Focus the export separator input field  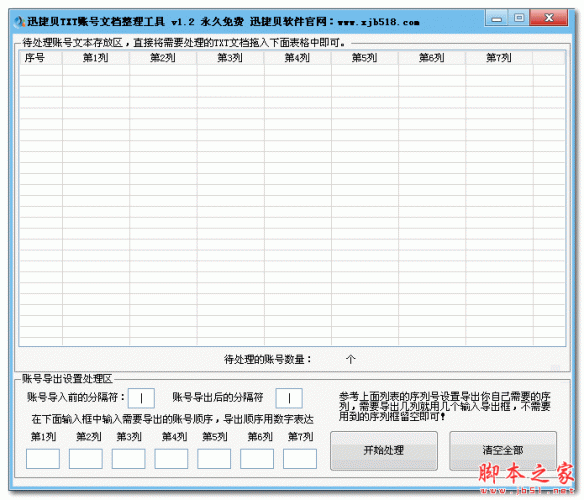pos(289,398)
